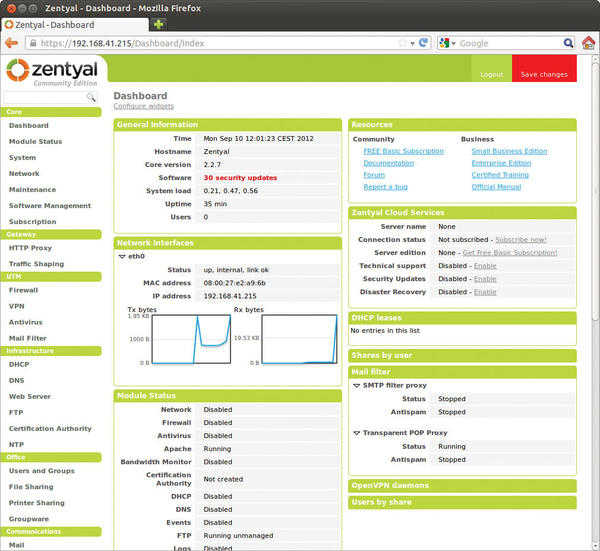The height and width of the screenshot is (551, 600).
Task: Expand the Shares by user widget
Action: click(x=462, y=355)
